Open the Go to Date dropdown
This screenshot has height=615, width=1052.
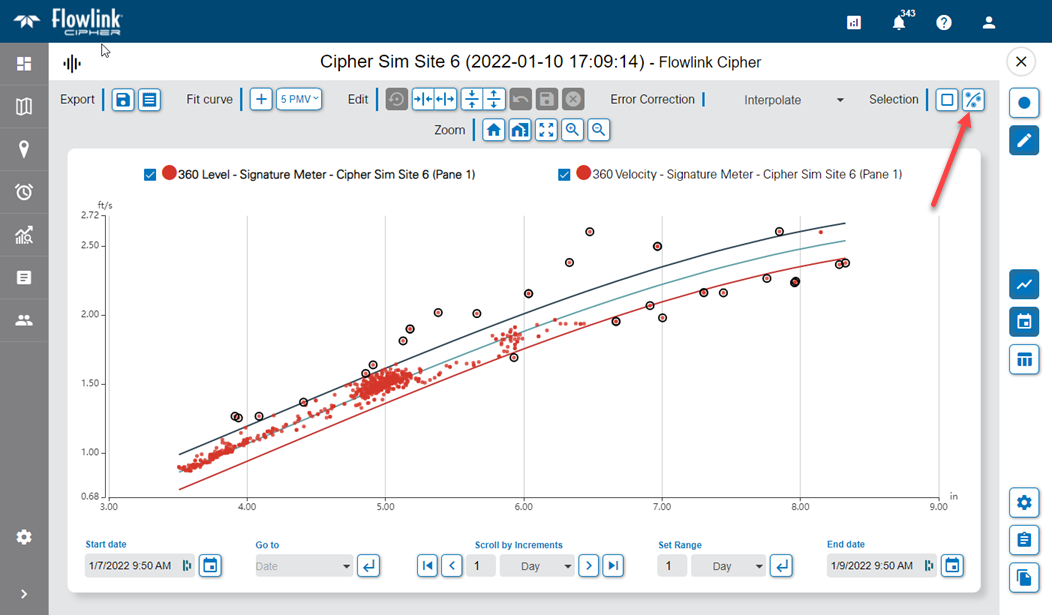coord(304,566)
